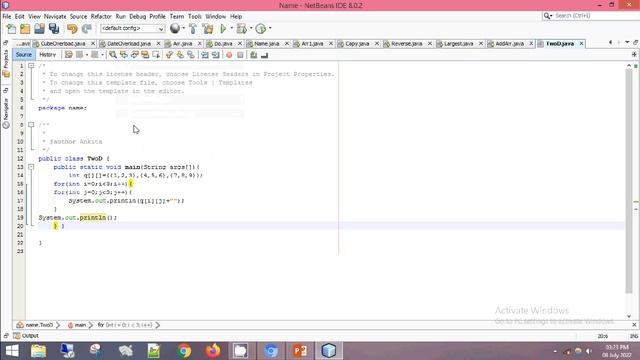The width and height of the screenshot is (640, 360).
Task: Open the File menu
Action: pyautogui.click(x=7, y=16)
